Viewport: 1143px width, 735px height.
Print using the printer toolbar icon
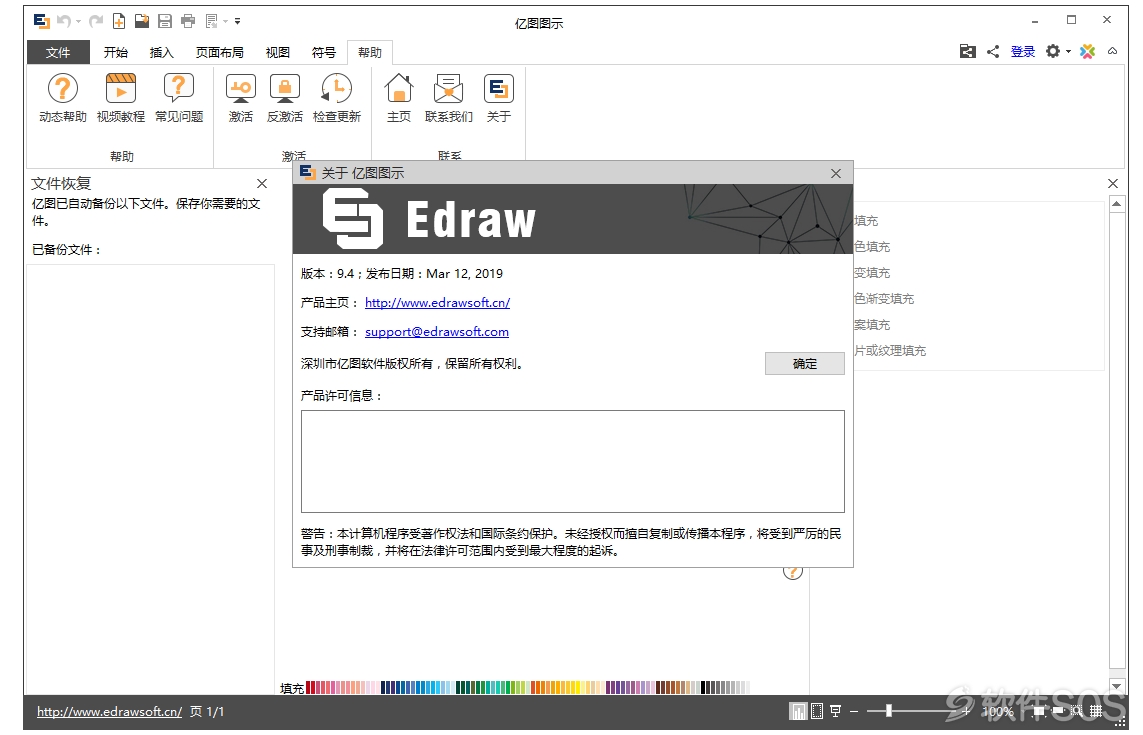pyautogui.click(x=188, y=21)
